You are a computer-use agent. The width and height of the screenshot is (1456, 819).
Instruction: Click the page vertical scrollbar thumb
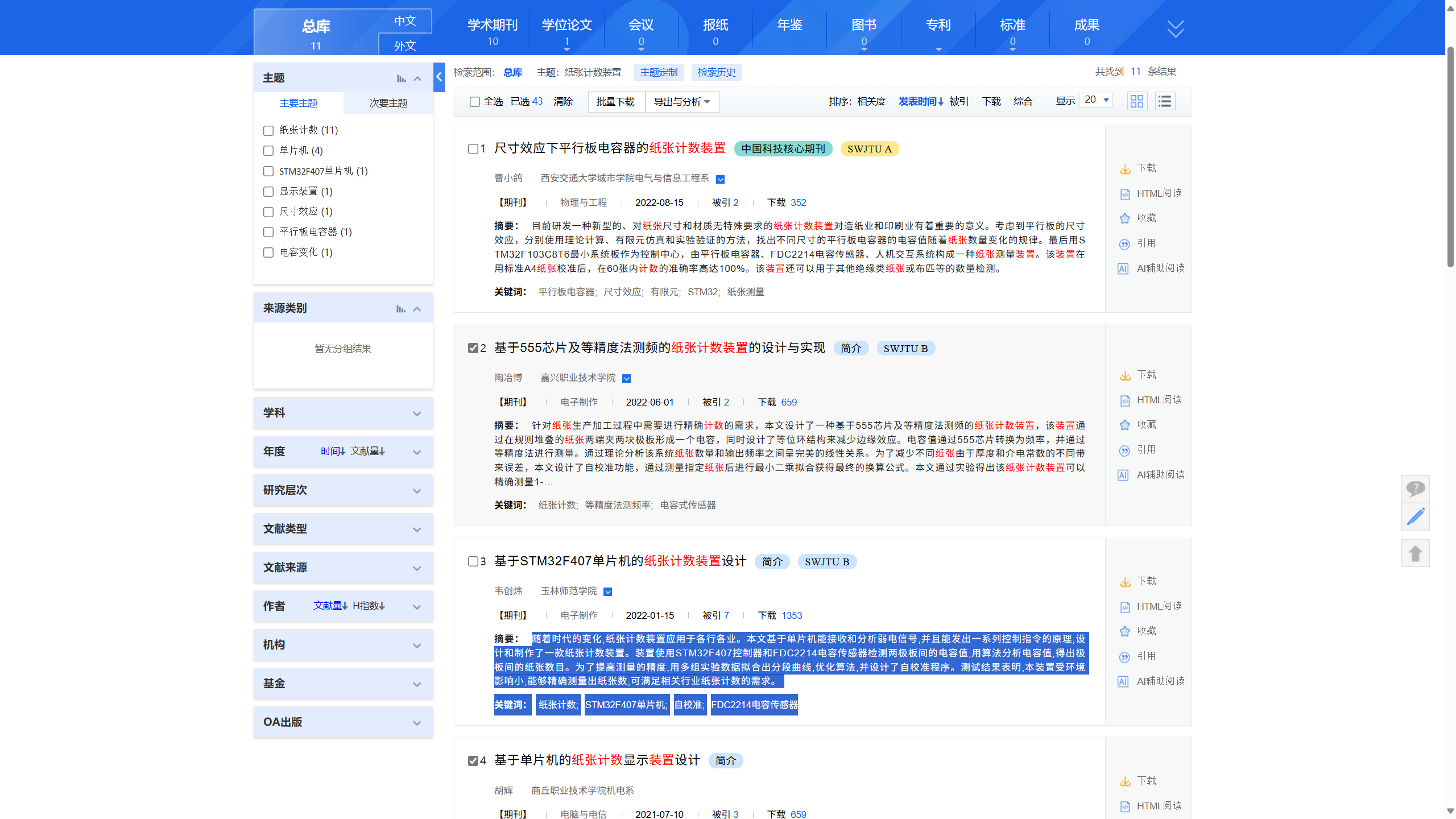click(1450, 156)
